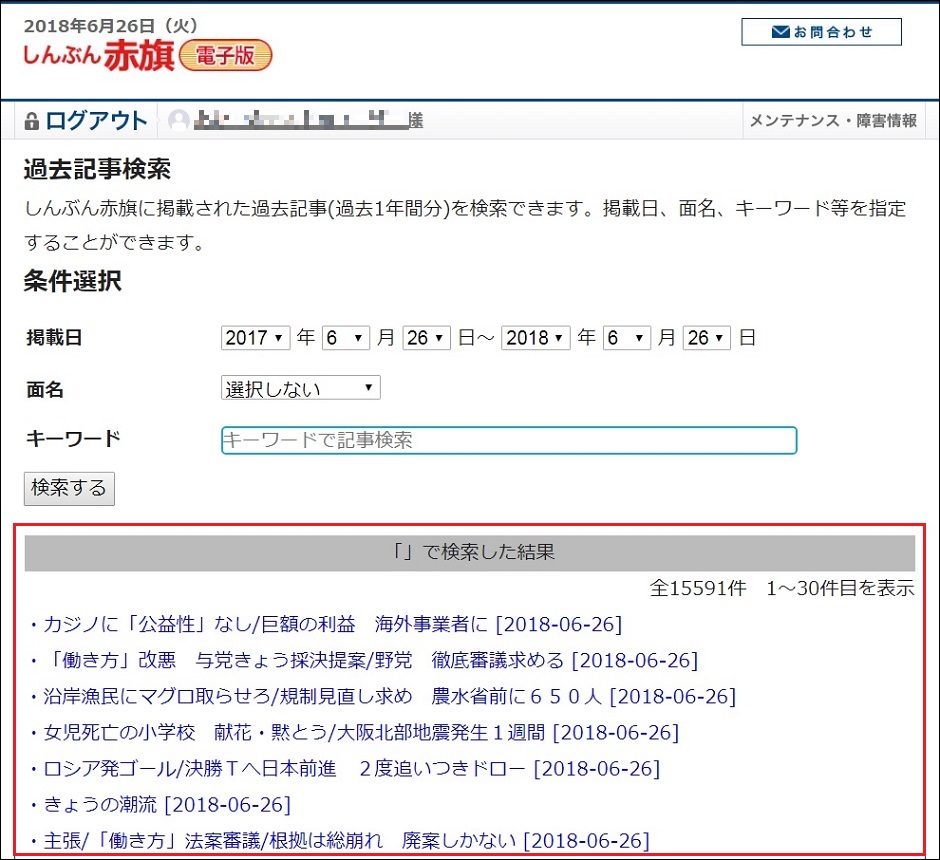
Task: Log out via ログアウト link
Action: [x=96, y=122]
